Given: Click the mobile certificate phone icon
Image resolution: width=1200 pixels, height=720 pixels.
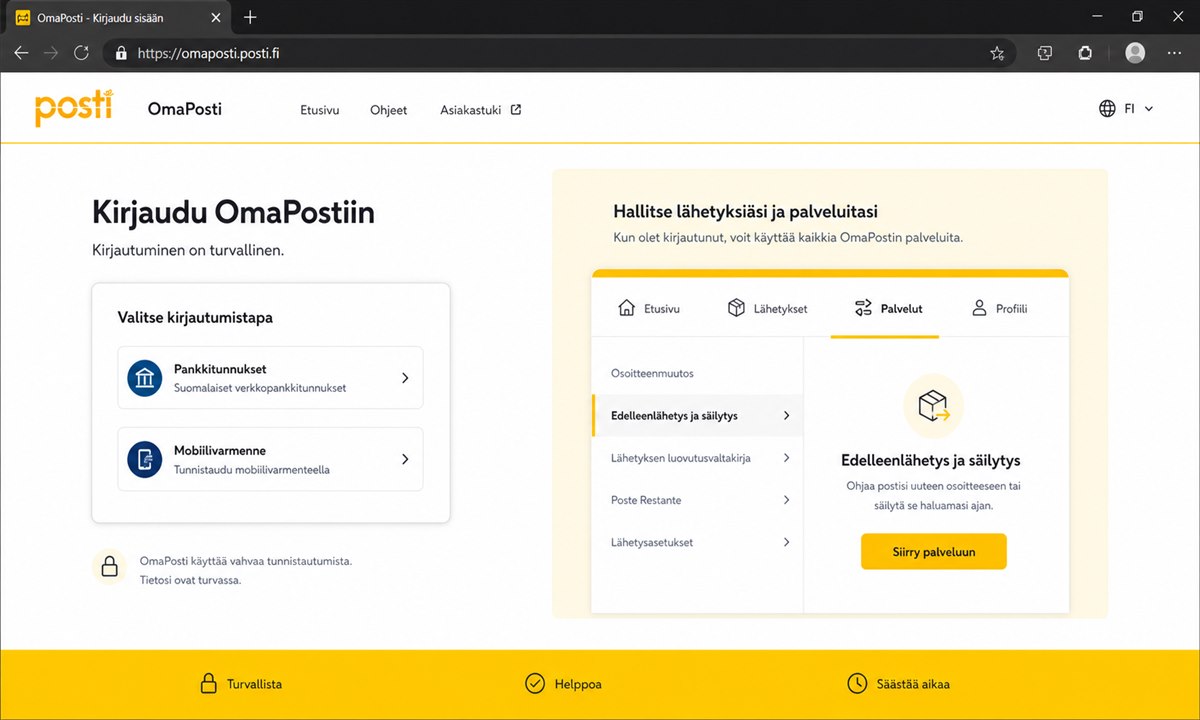Looking at the screenshot, I should [x=145, y=459].
